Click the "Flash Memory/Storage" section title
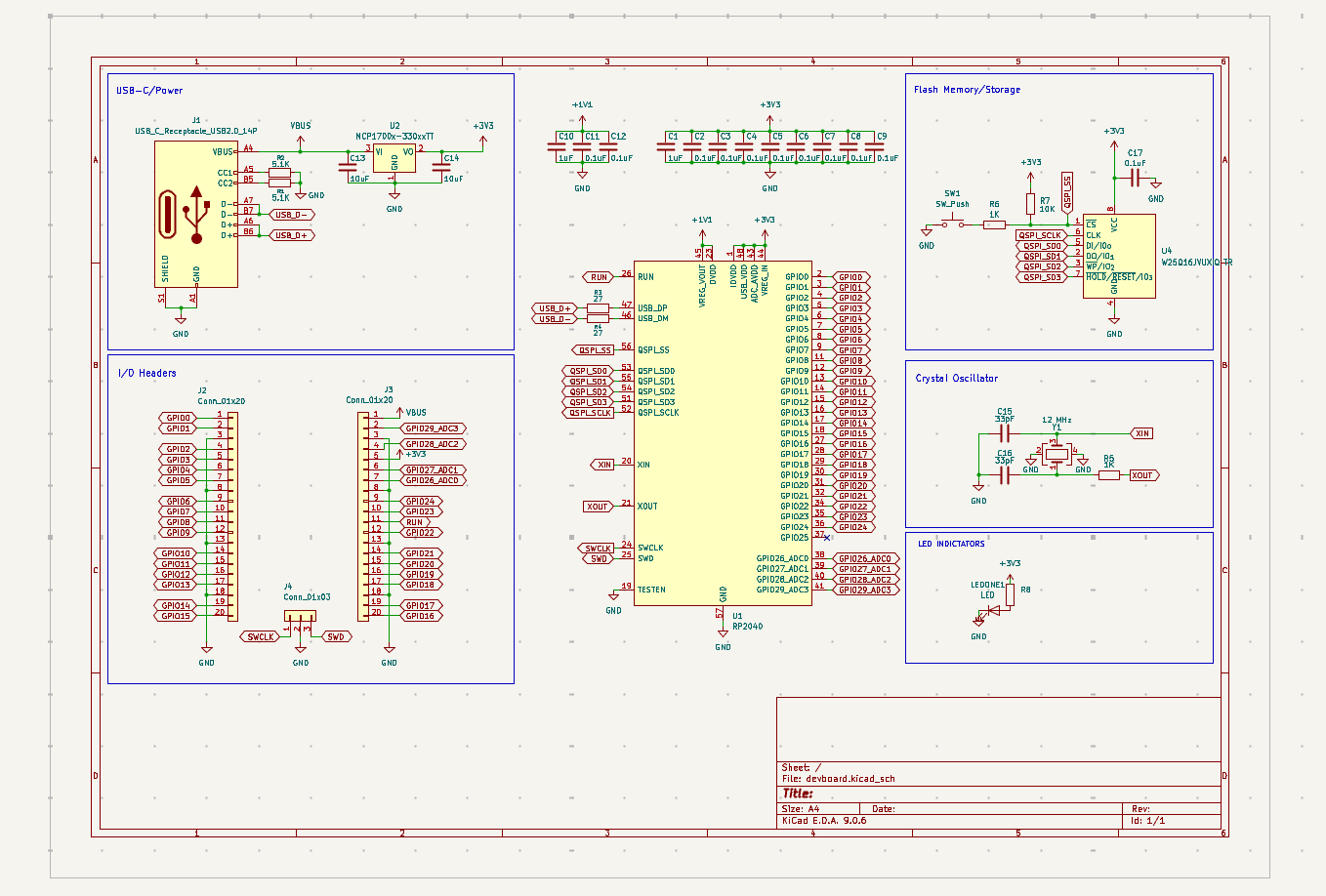 point(967,90)
